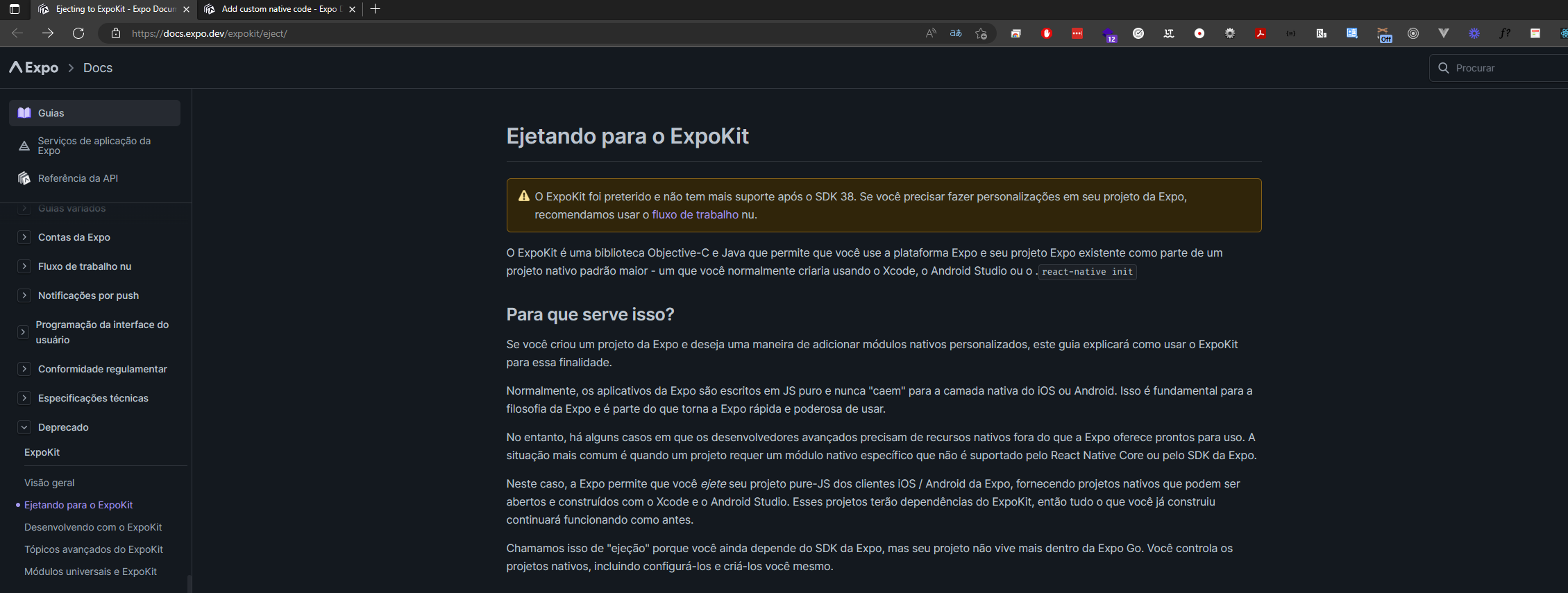Click the react-native init code snippet
Viewport: 1568px width, 593px height.
1087,272
